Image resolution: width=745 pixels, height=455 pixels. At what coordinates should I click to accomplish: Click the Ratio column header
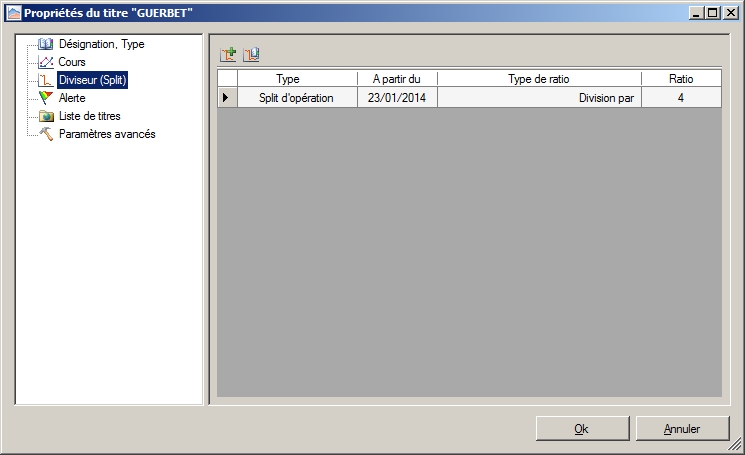681,78
